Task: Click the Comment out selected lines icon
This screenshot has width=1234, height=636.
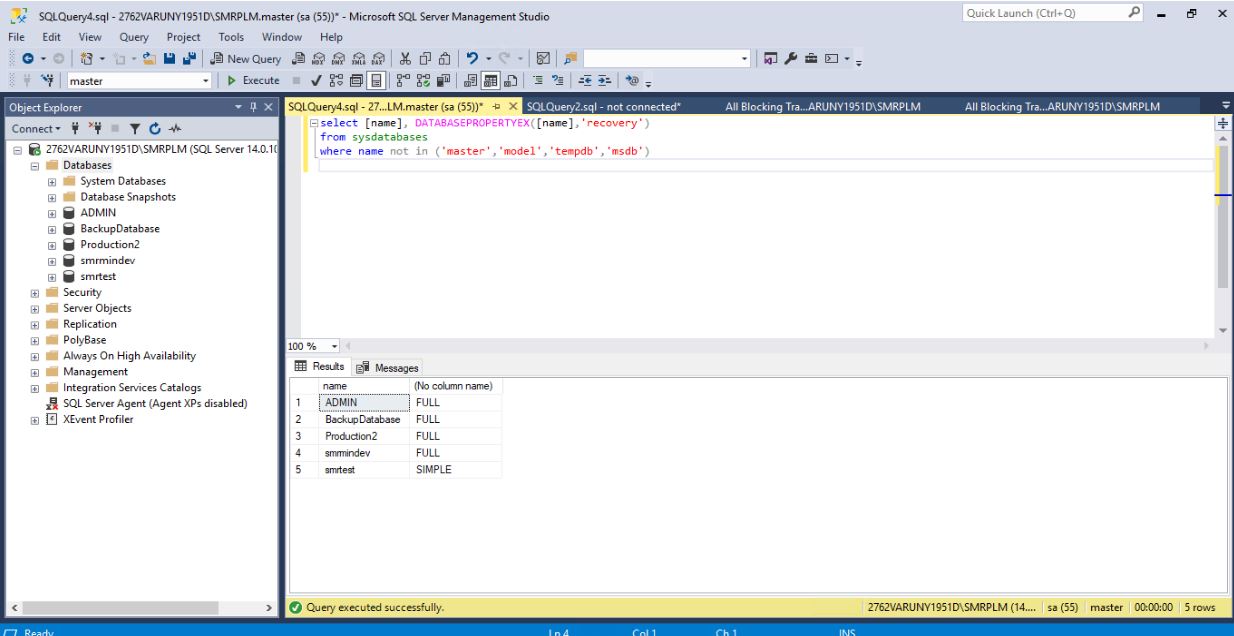Action: tap(538, 80)
